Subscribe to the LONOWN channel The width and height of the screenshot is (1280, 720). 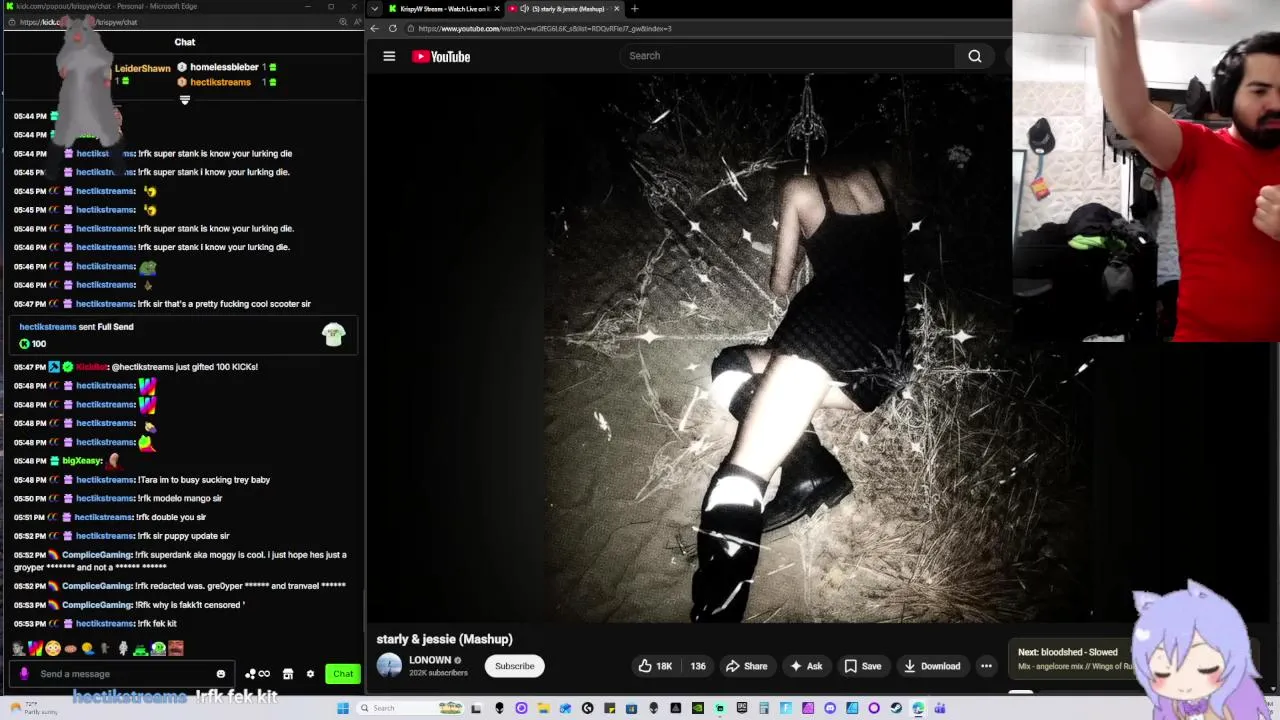point(515,666)
